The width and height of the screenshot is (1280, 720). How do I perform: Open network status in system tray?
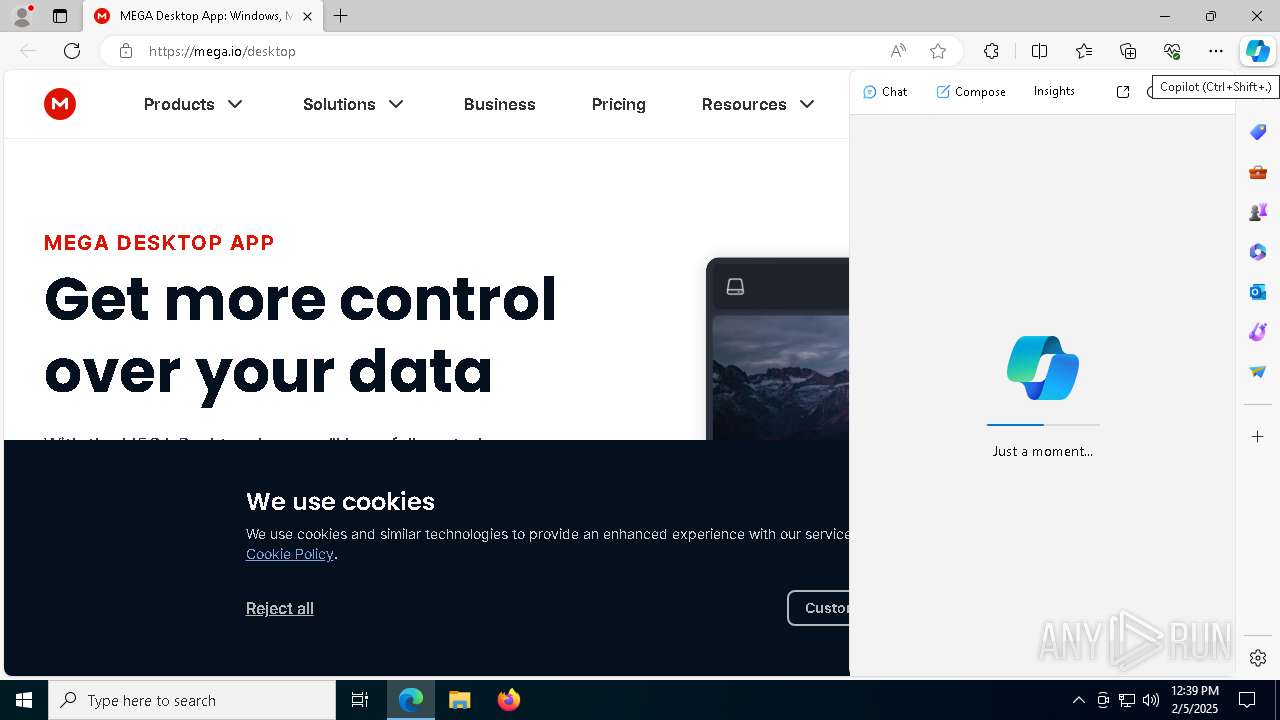pos(1127,700)
